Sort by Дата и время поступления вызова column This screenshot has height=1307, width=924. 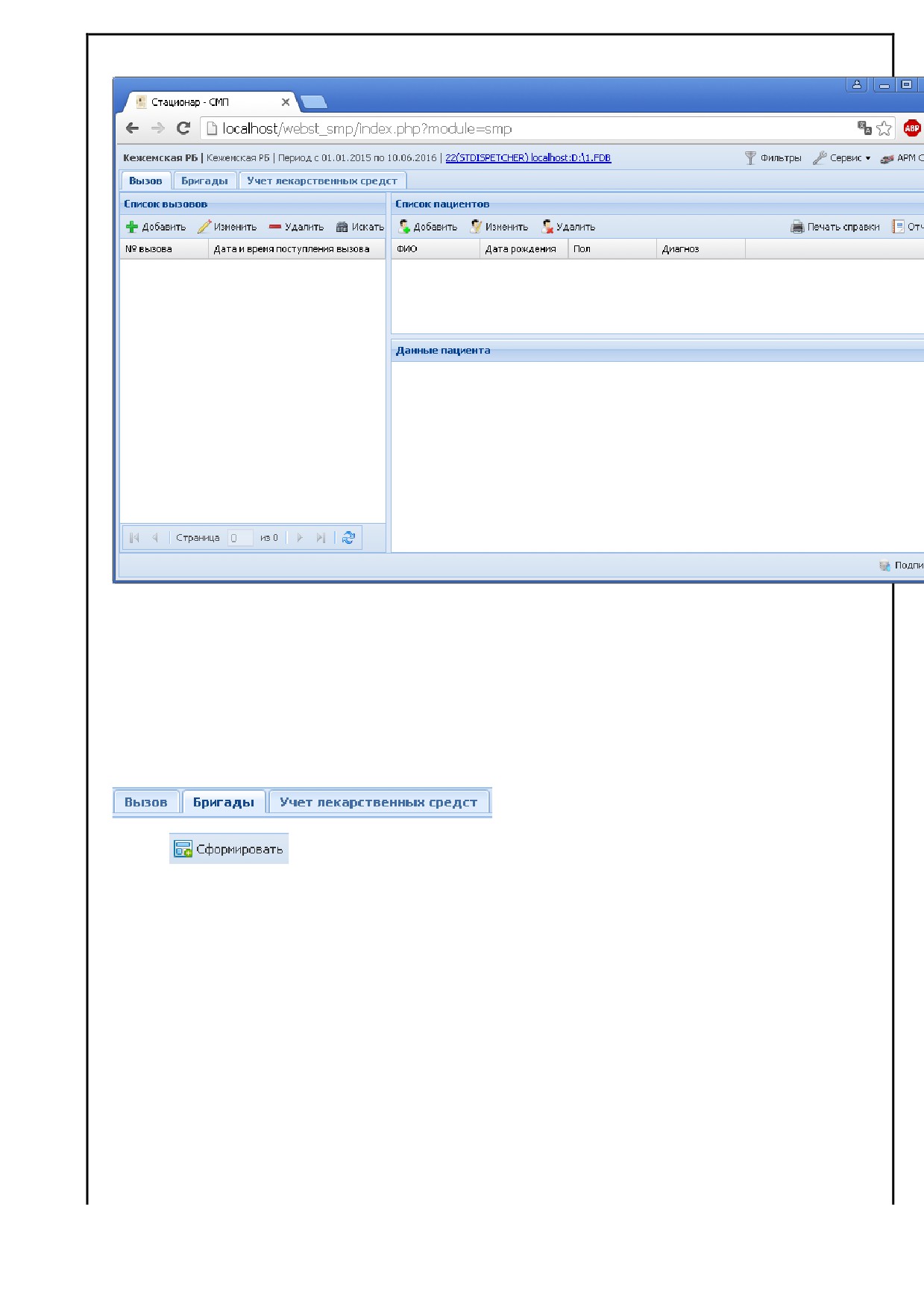pyautogui.click(x=297, y=249)
